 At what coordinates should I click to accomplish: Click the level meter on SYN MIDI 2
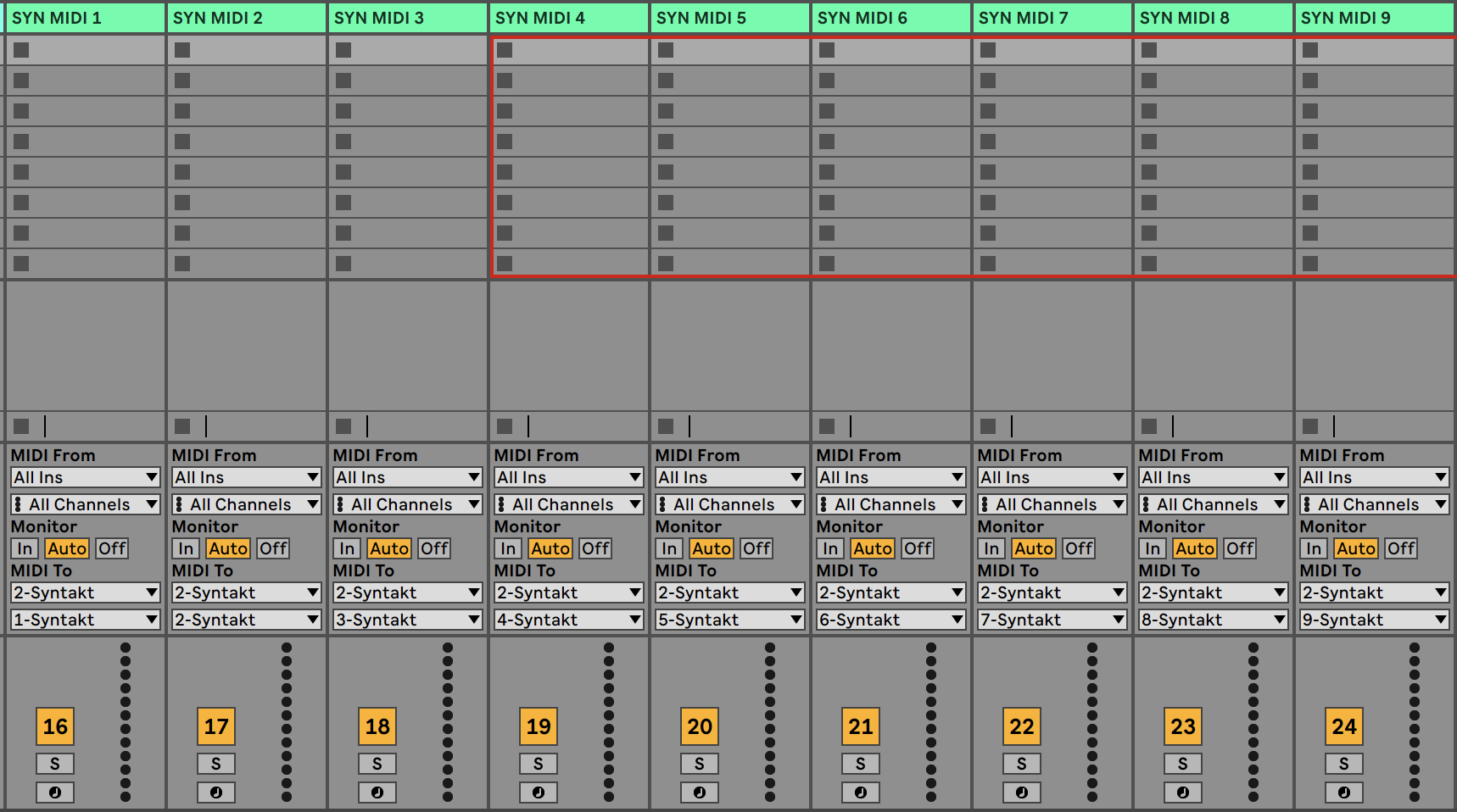click(x=287, y=720)
